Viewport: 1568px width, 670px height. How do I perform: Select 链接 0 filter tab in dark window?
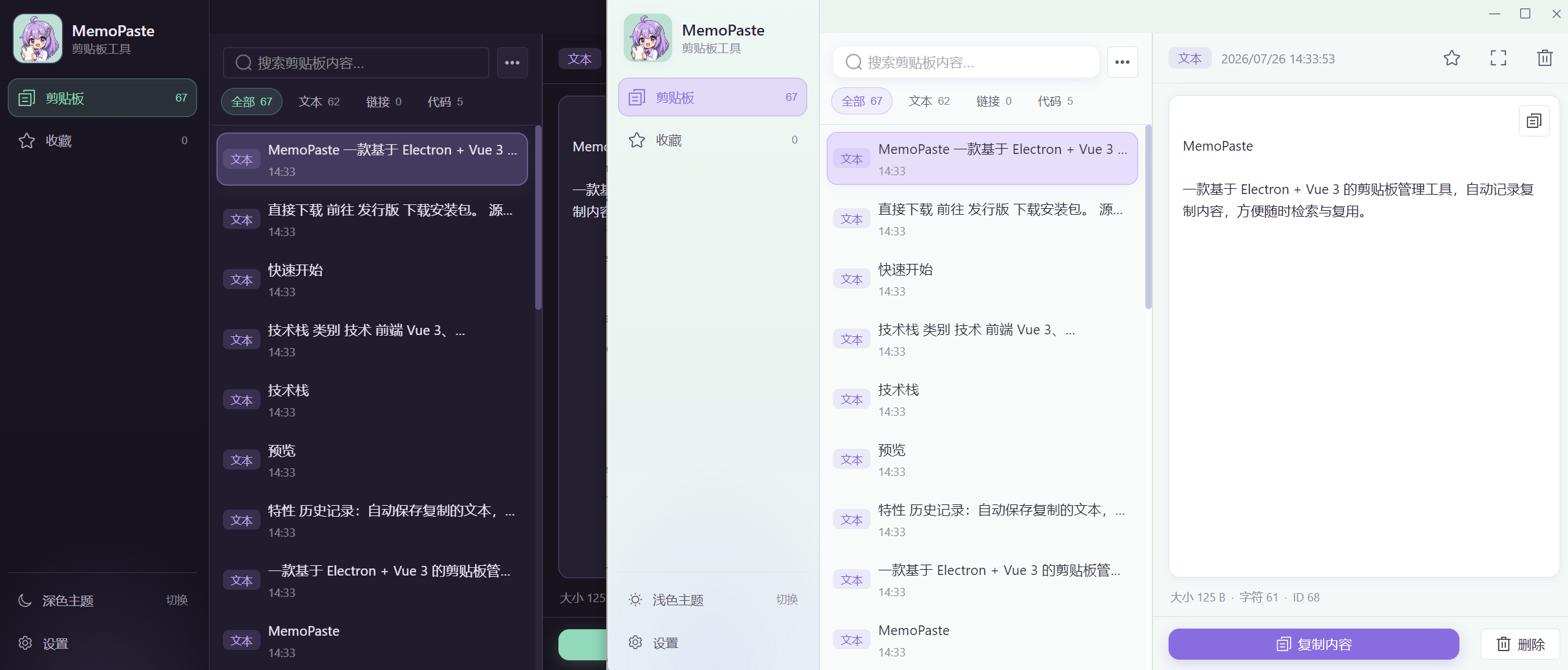click(384, 102)
